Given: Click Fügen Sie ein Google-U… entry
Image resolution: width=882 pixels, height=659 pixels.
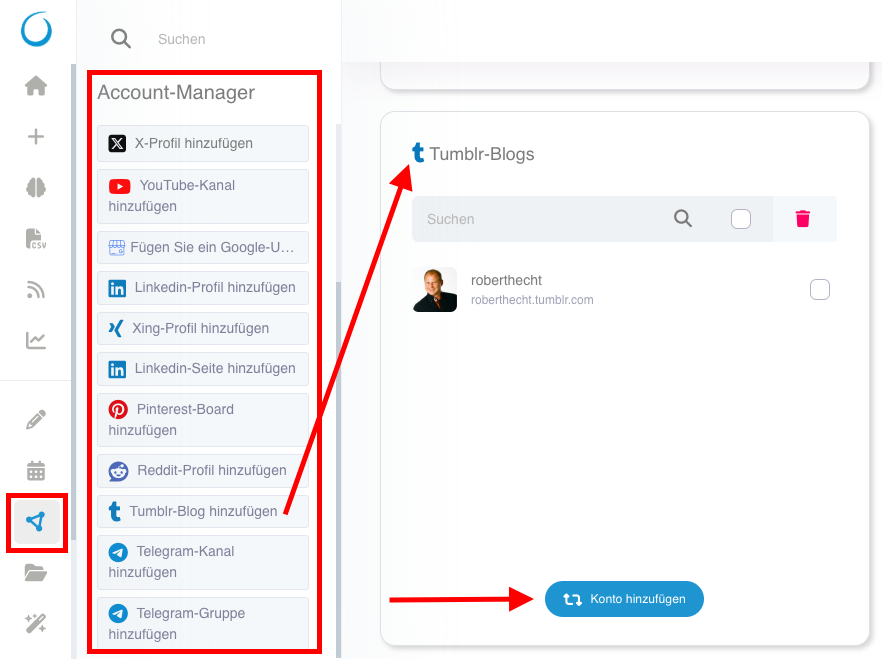Looking at the screenshot, I should click(x=202, y=247).
